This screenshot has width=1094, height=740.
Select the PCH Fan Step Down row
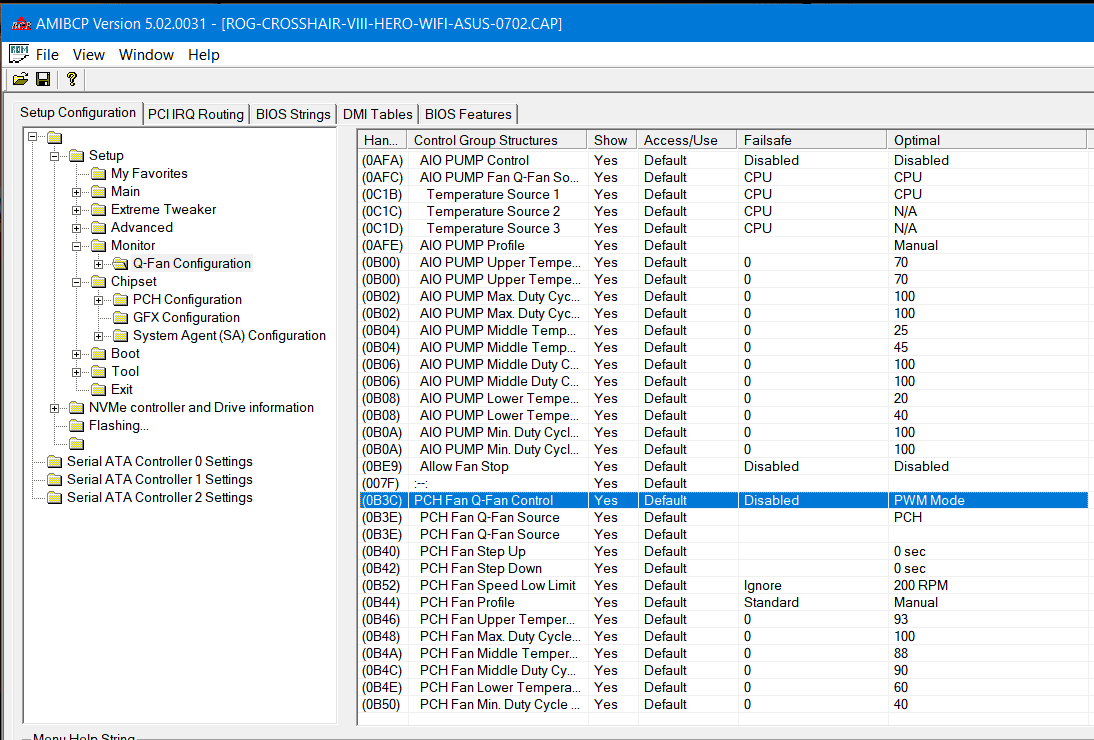pos(724,568)
